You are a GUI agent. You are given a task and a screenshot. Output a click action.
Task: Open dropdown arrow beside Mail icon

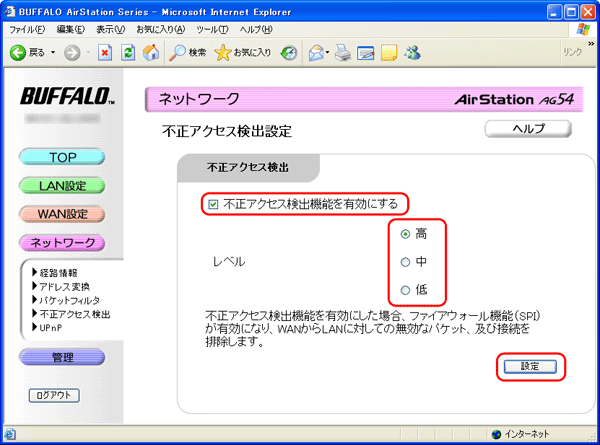pyautogui.click(x=328, y=51)
